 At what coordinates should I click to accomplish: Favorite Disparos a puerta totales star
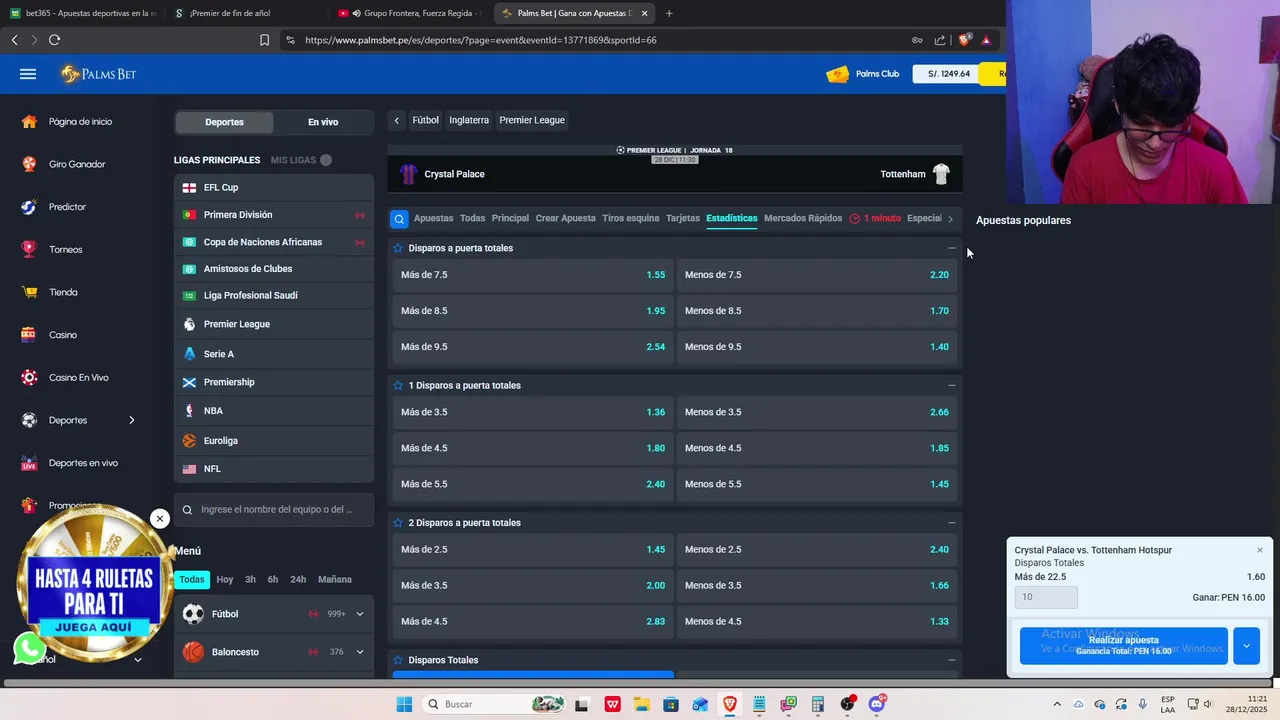click(x=398, y=248)
